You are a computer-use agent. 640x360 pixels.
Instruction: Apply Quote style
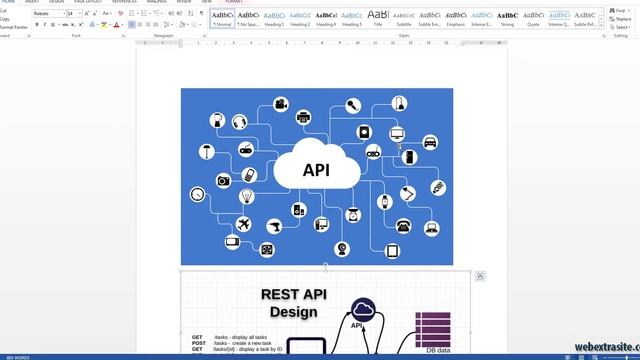[x=533, y=19]
